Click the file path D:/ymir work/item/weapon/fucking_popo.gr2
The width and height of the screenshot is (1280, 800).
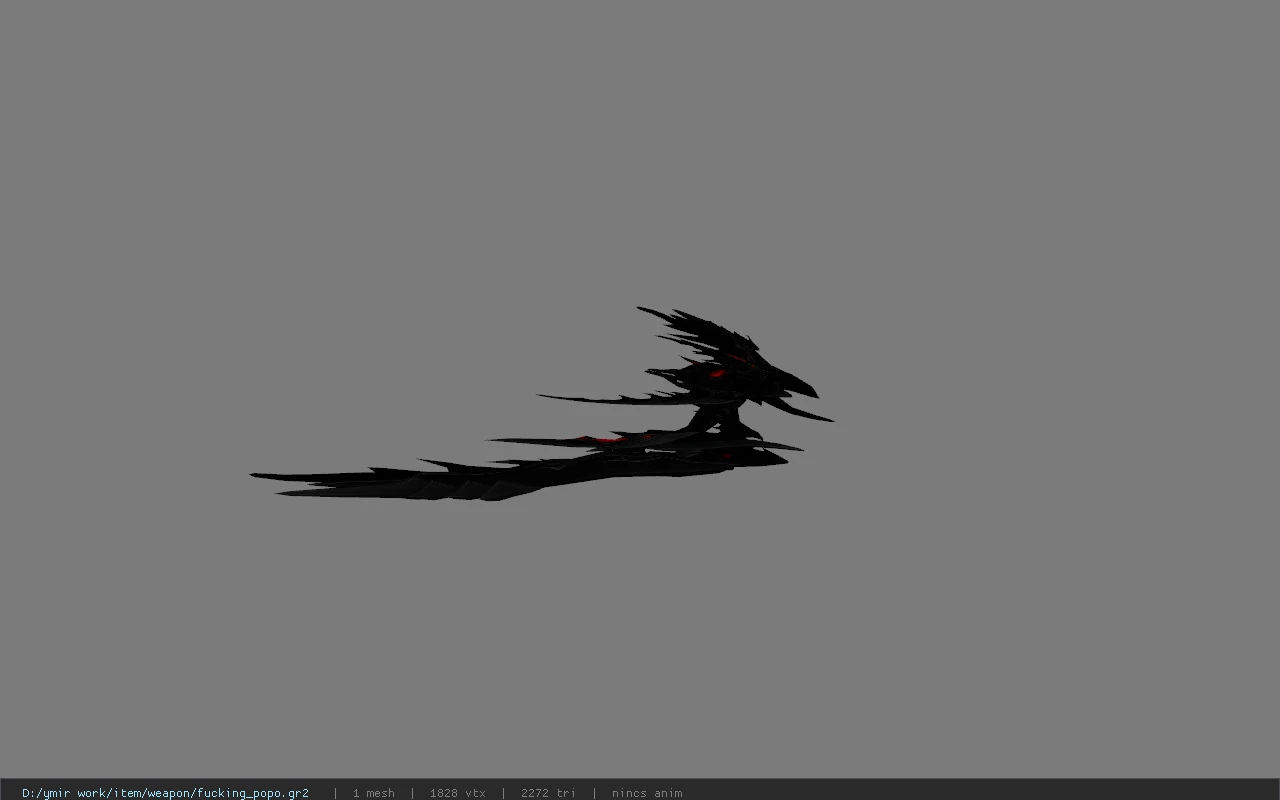pos(165,793)
